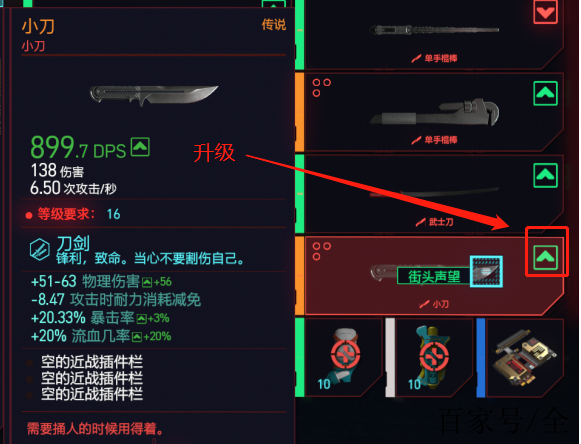Click the knife image in tooltip panel
This screenshot has height=444, width=581.
154,95
